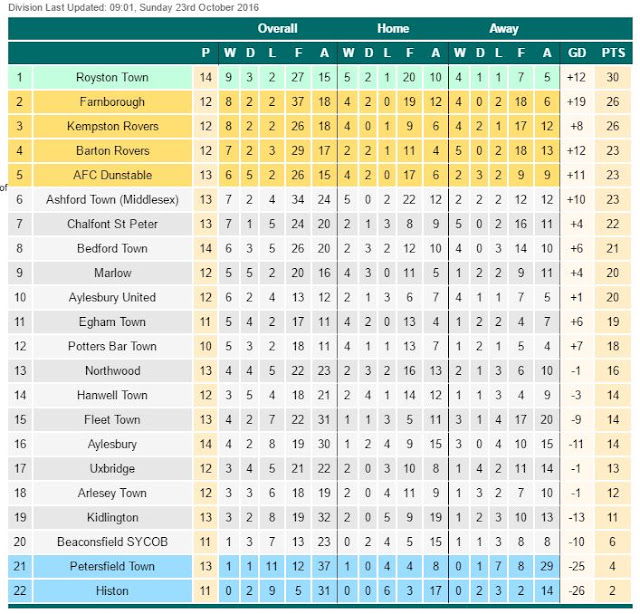Click Royston Town's 30 points cell
The width and height of the screenshot is (640, 614).
[613, 77]
